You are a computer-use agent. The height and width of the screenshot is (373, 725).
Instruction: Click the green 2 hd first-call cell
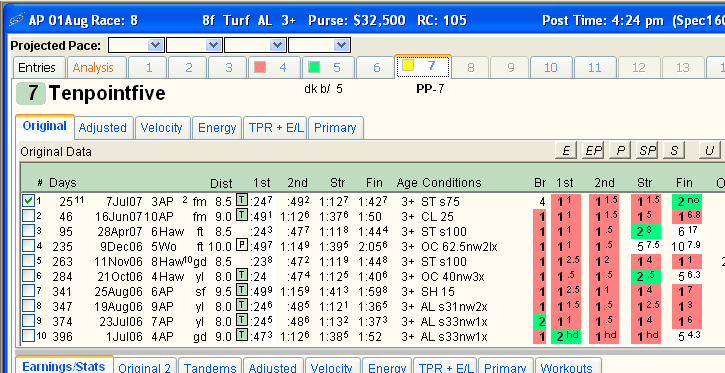(565, 336)
